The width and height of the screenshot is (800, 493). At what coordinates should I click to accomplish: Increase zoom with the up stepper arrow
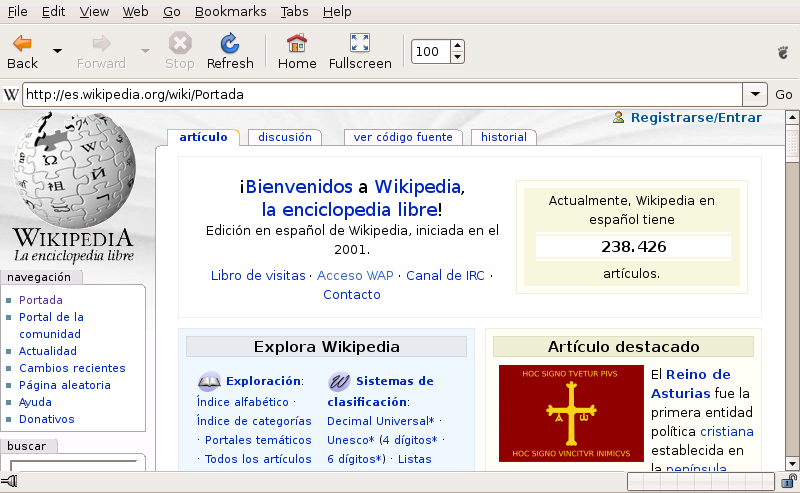point(458,45)
